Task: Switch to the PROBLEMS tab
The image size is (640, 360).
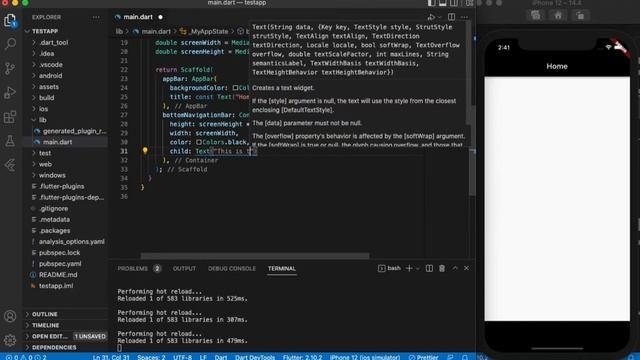Action: pyautogui.click(x=133, y=268)
